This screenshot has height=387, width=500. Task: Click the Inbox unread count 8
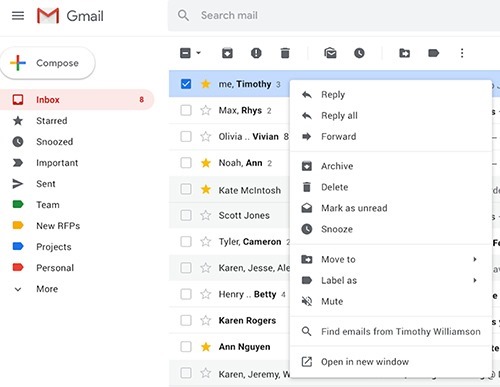click(x=142, y=100)
